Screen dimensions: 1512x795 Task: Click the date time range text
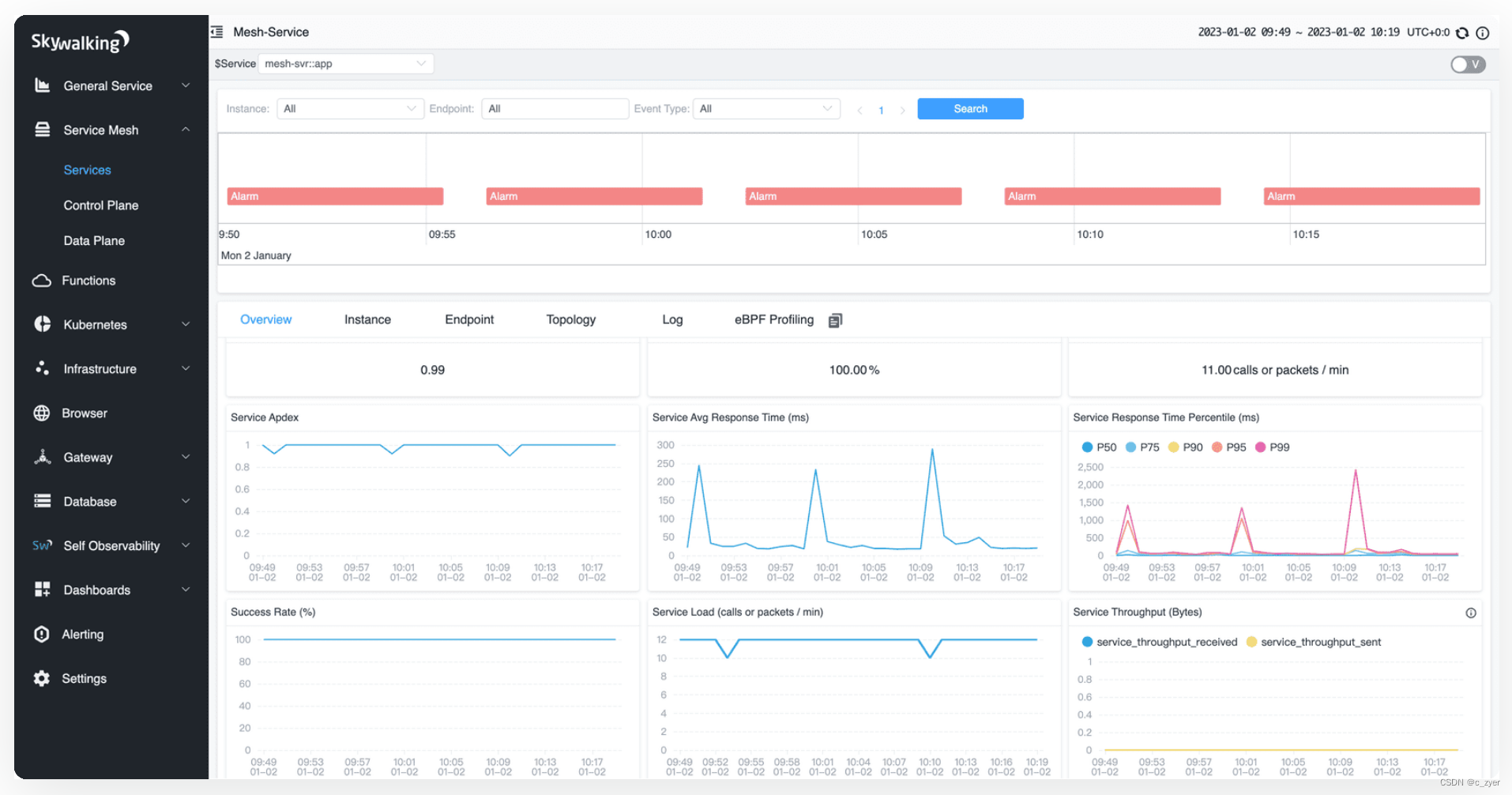[1299, 32]
